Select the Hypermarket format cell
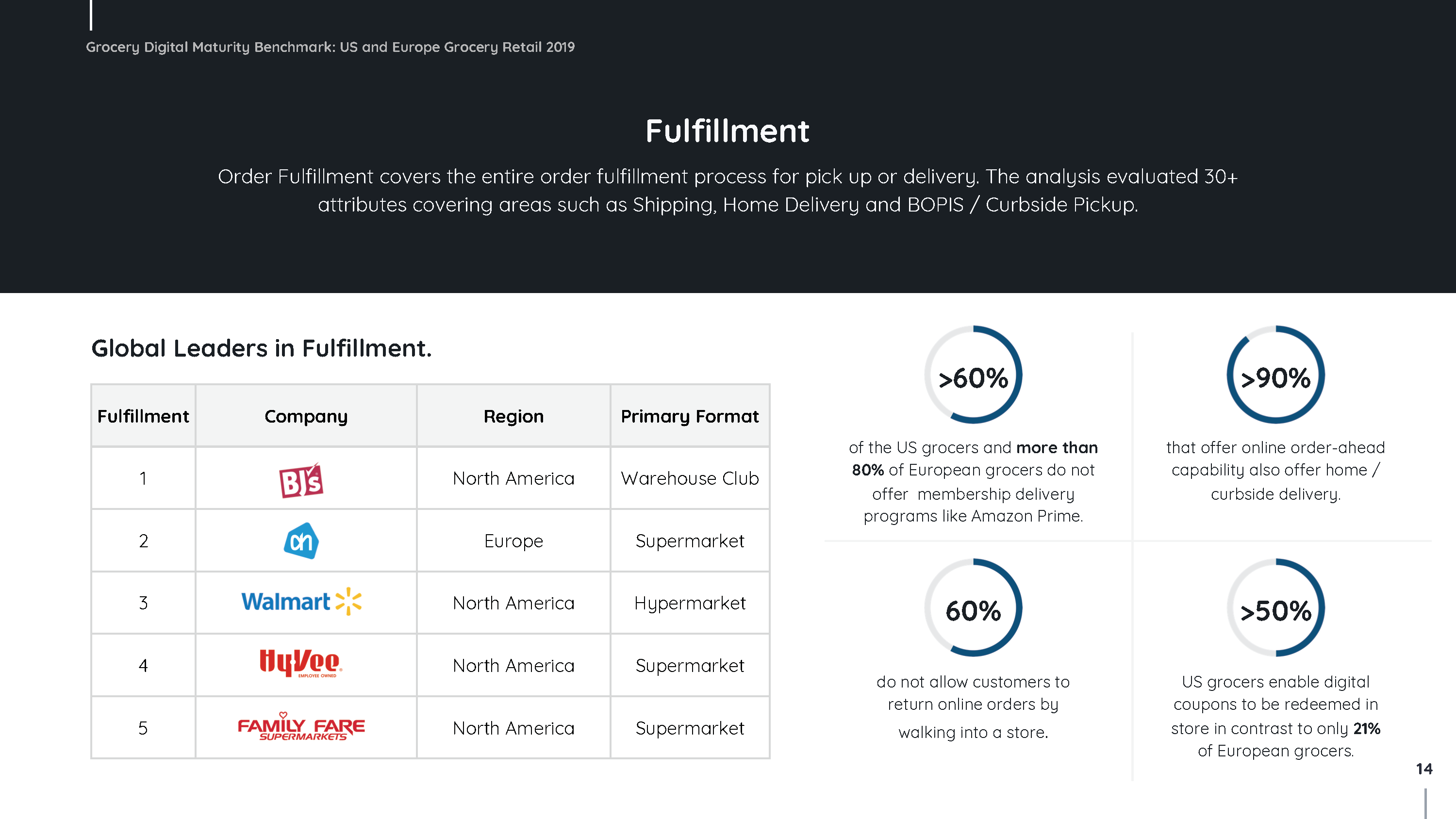 [x=690, y=603]
